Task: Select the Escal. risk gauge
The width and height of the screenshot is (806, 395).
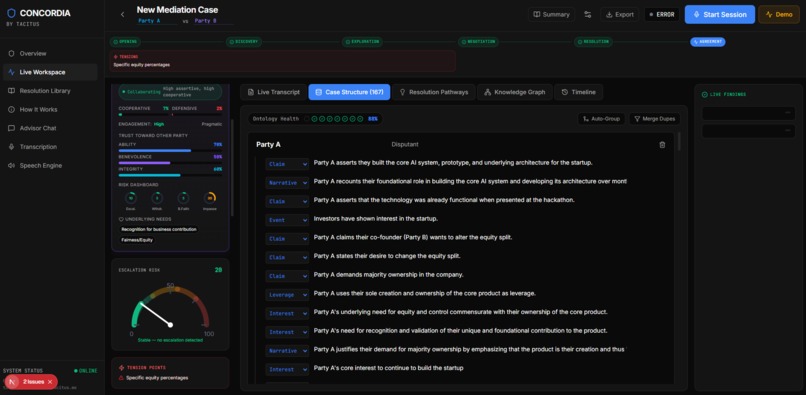Action: tap(131, 198)
